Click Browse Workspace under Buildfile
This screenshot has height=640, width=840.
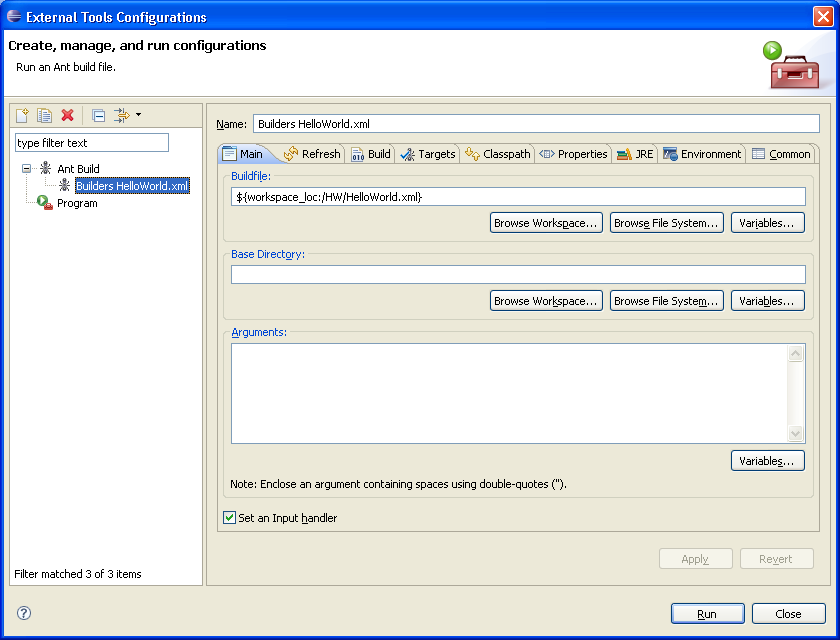tap(546, 223)
